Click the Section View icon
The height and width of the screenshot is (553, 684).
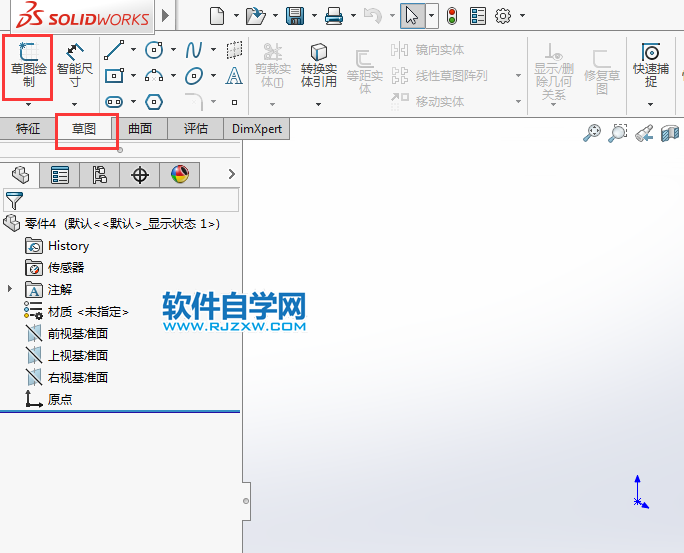pyautogui.click(x=670, y=133)
